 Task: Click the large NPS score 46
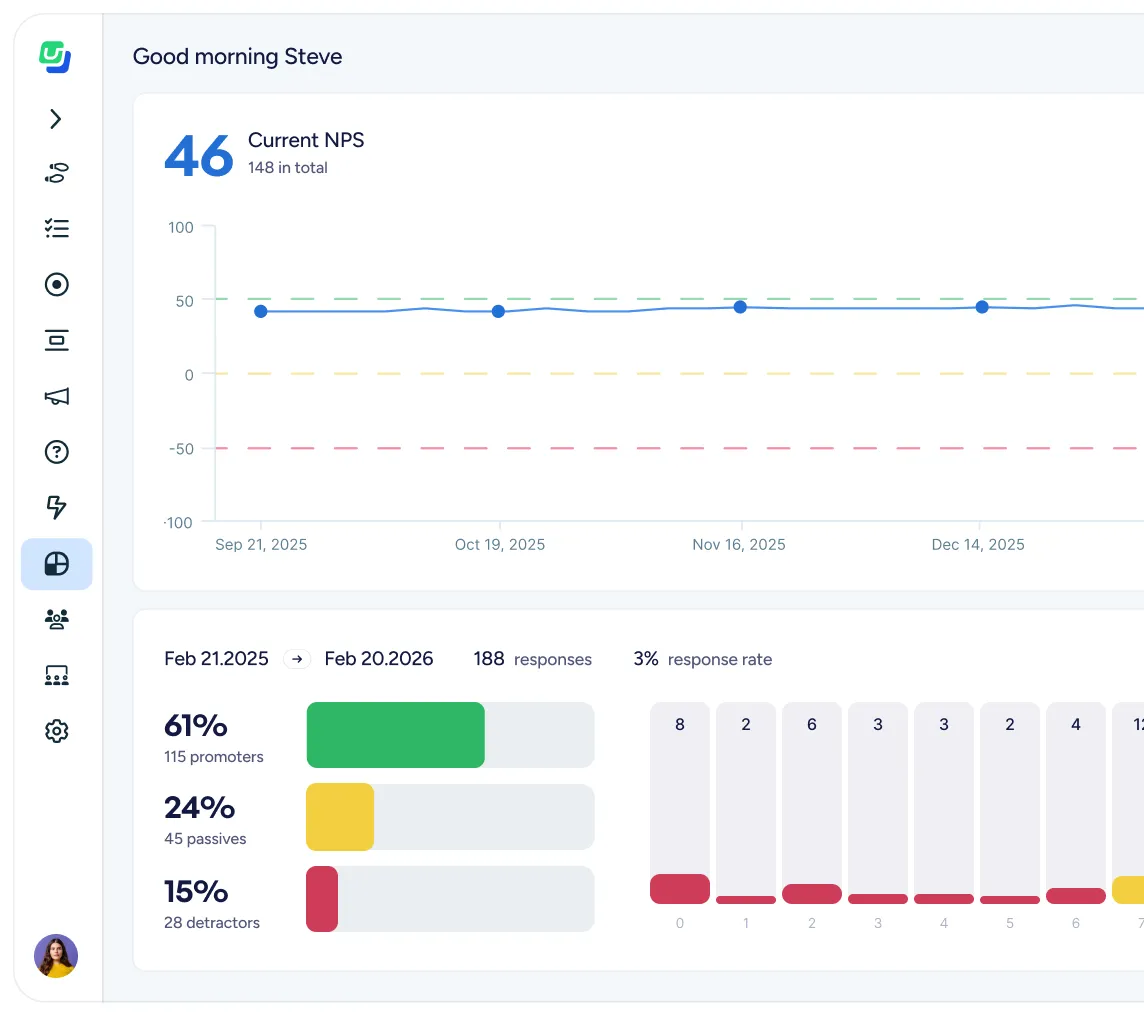tap(198, 155)
